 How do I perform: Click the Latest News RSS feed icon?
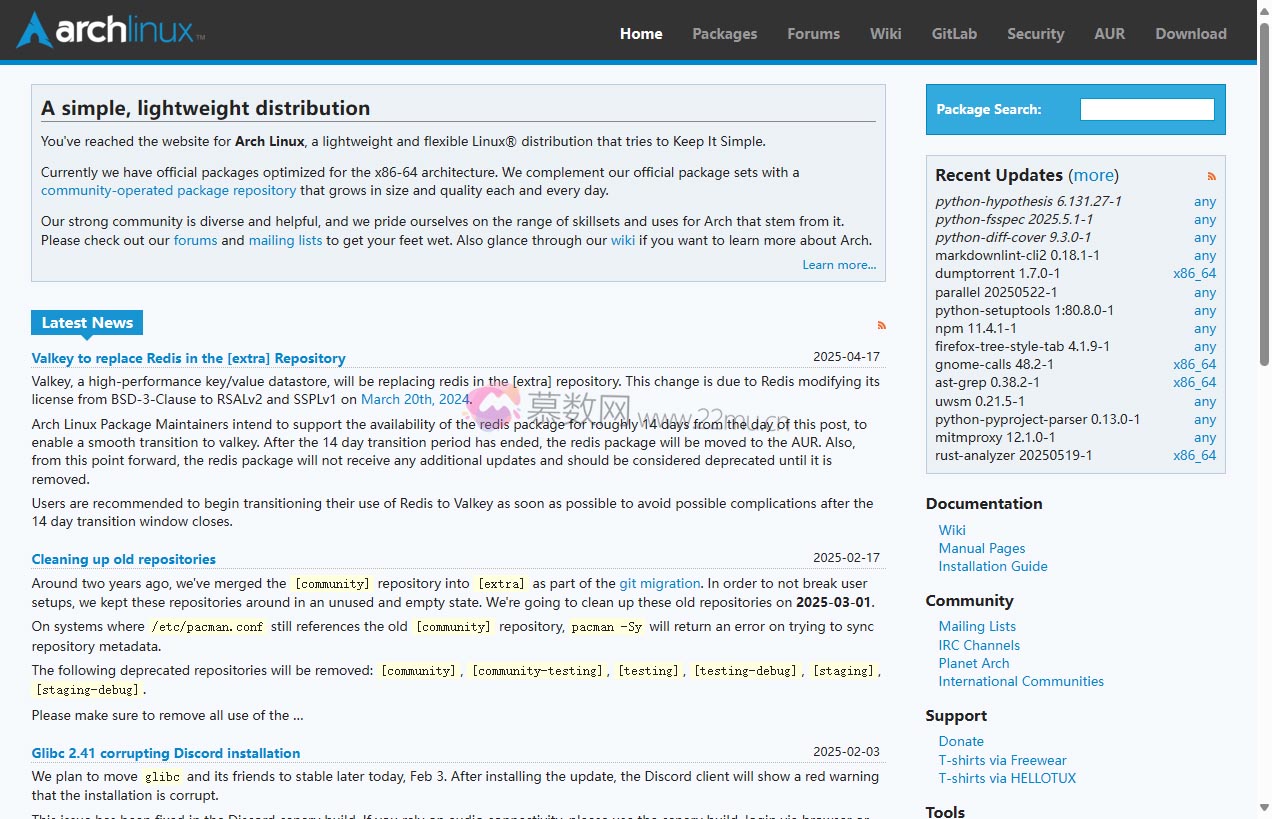tap(881, 325)
